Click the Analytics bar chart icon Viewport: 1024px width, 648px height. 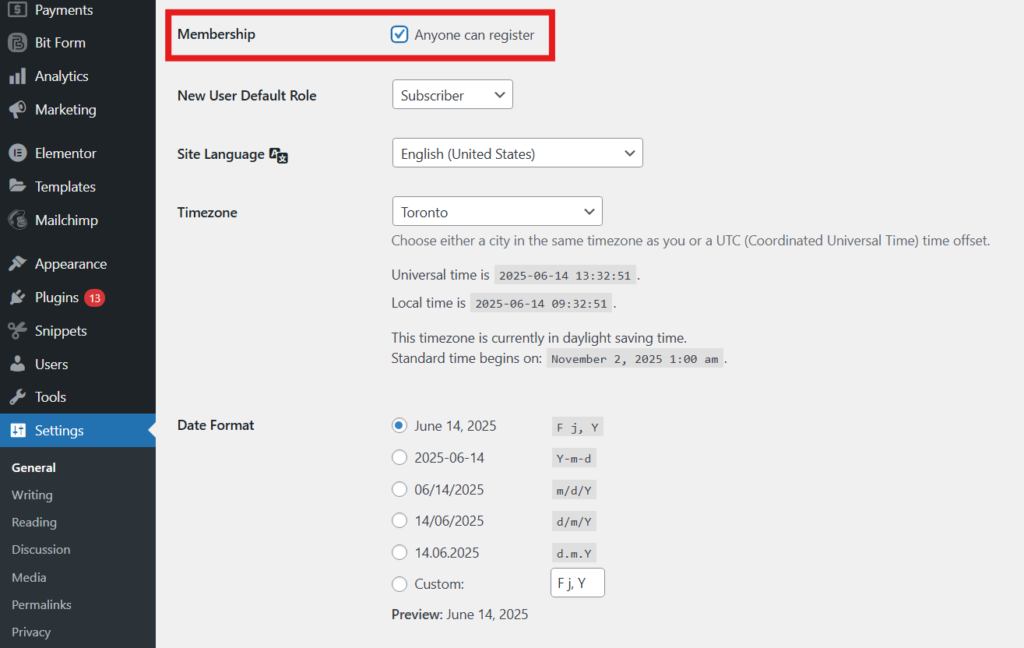pyautogui.click(x=17, y=76)
